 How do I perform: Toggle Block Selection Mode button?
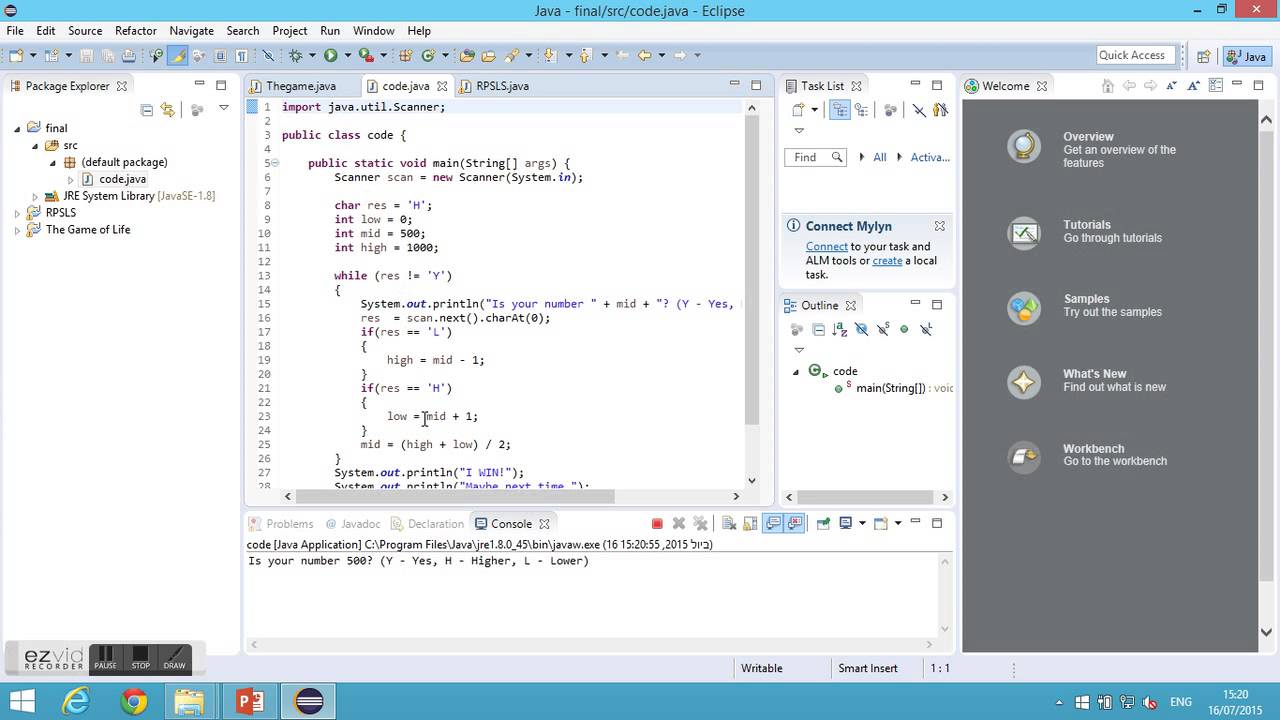tap(219, 55)
